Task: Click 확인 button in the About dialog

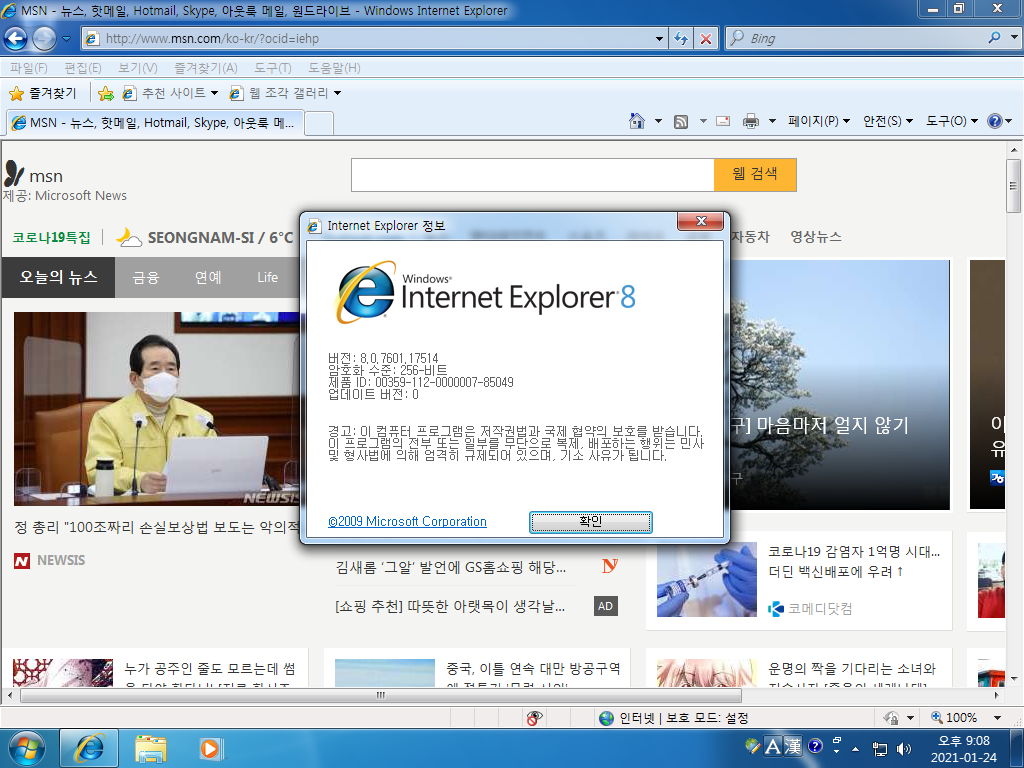Action: (590, 522)
